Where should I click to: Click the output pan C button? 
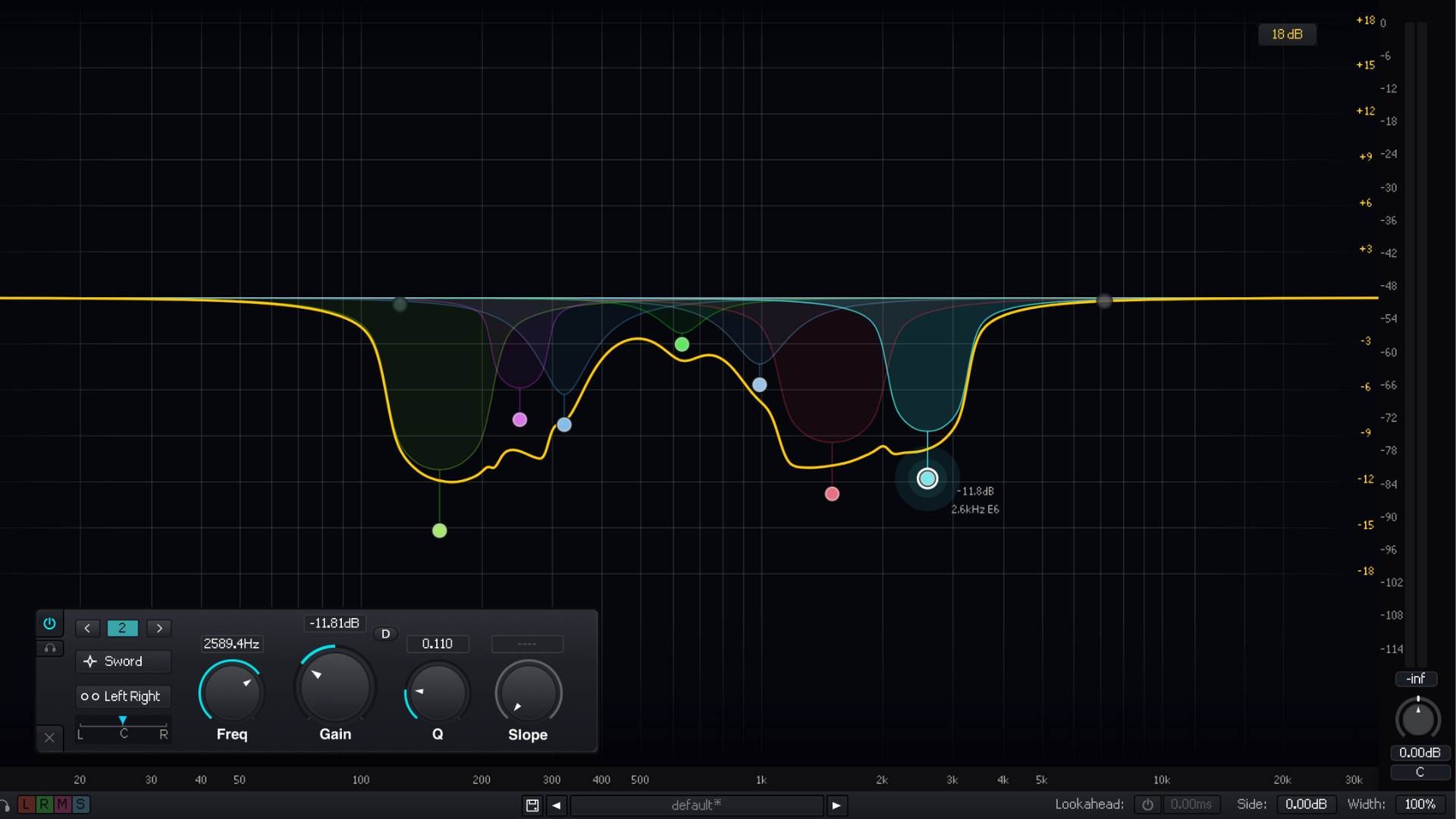1420,772
